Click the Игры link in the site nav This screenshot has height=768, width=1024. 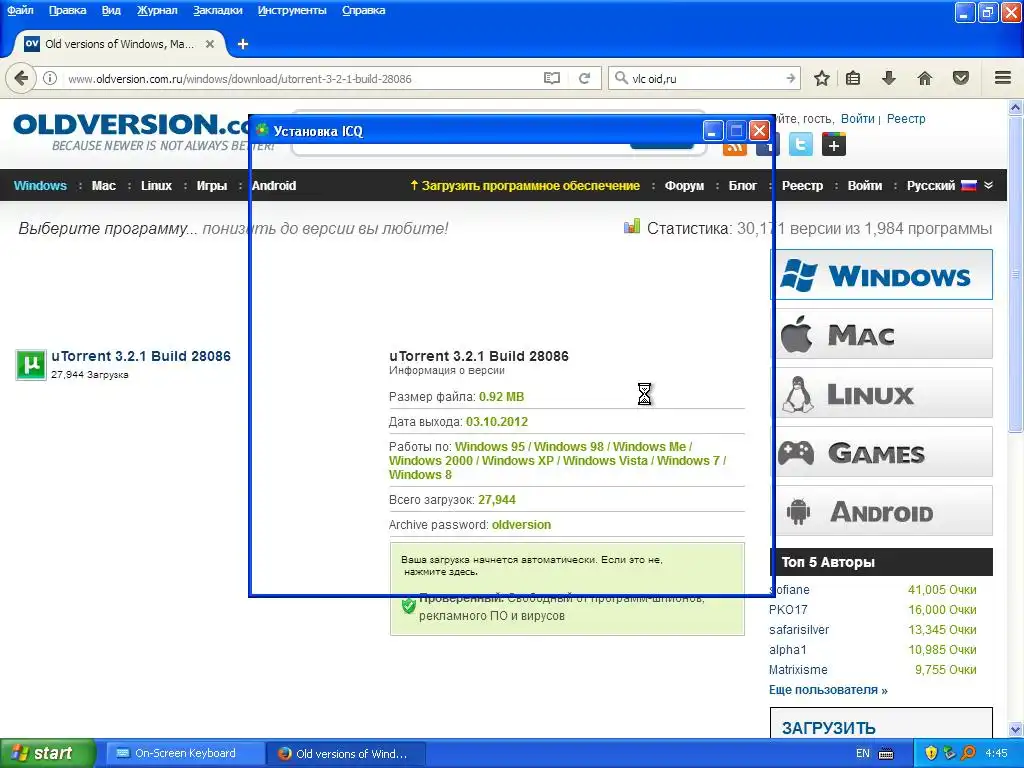(x=212, y=185)
